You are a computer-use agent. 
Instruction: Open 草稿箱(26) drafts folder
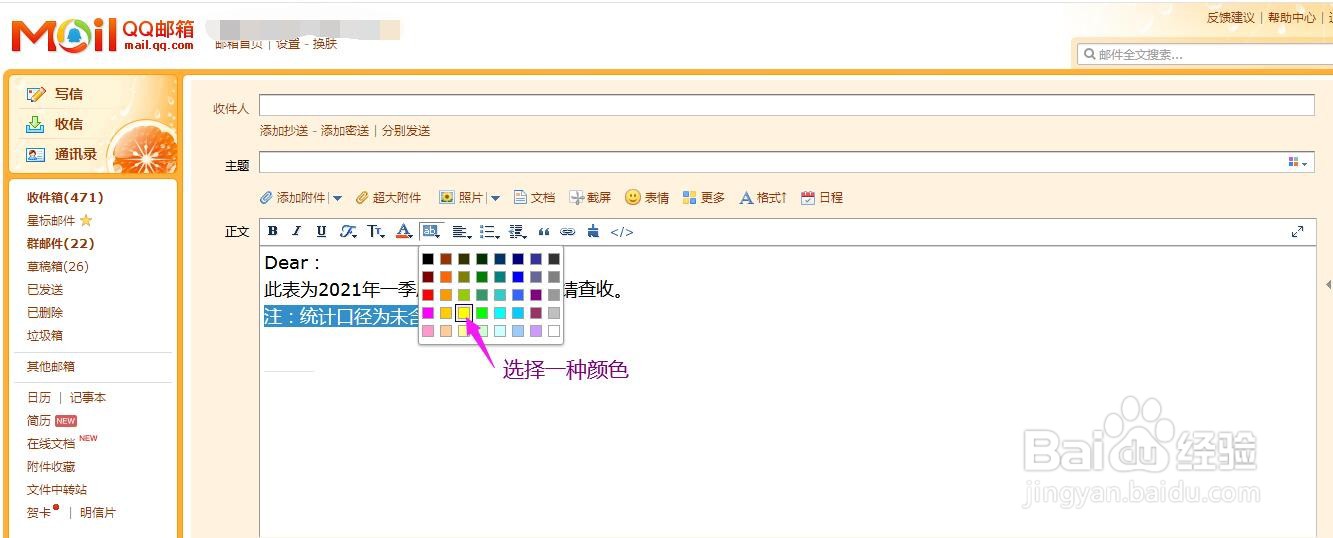pos(58,266)
